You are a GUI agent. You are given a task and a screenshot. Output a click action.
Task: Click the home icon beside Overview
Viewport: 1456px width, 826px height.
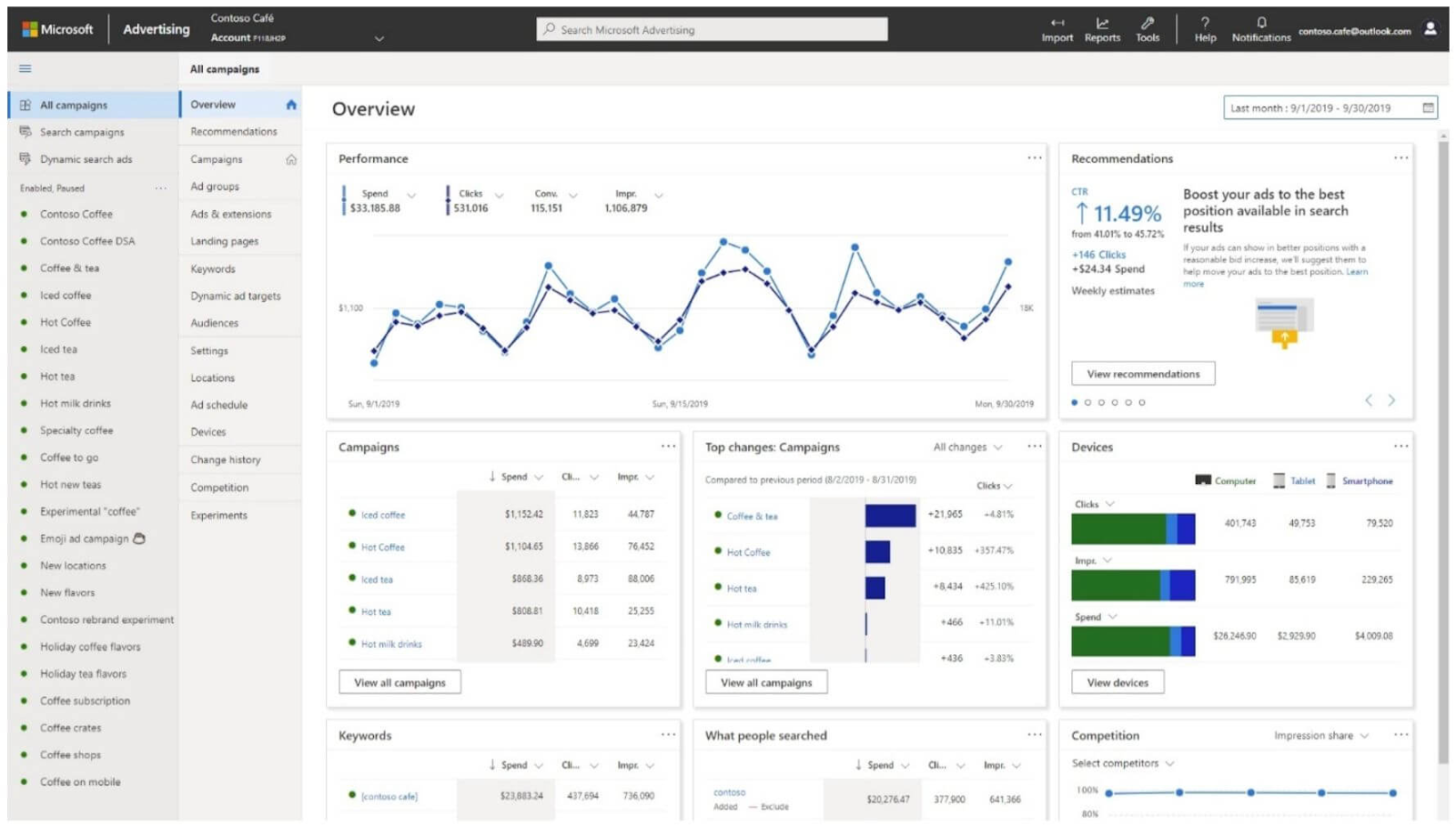(x=291, y=105)
